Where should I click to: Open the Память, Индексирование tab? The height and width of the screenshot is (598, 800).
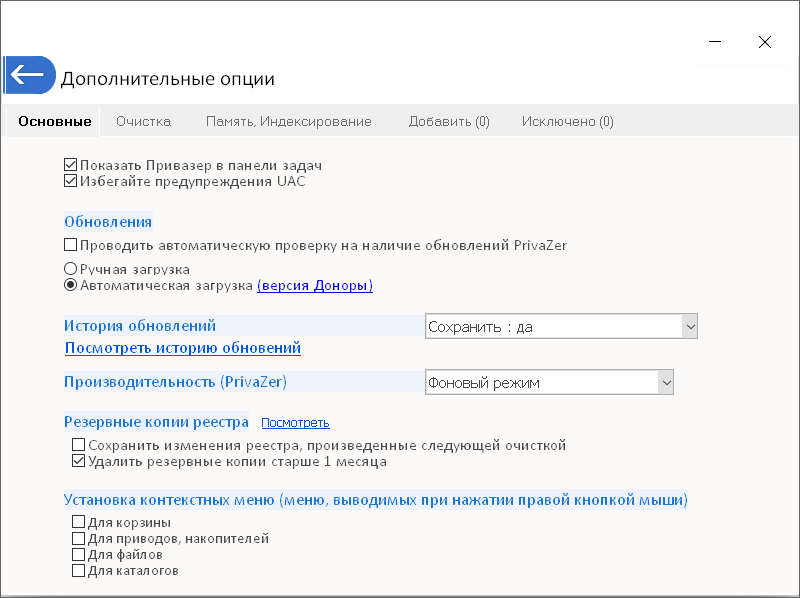click(288, 120)
